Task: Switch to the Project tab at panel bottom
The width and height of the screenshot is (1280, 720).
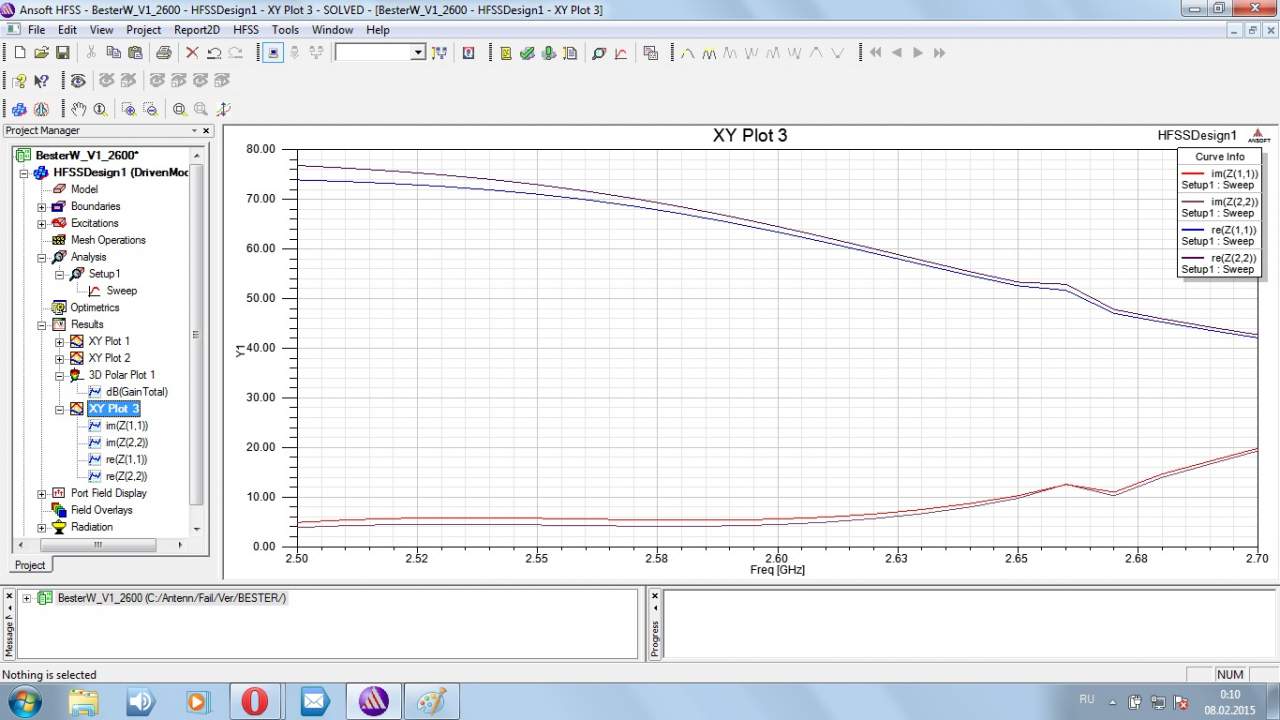Action: [x=30, y=565]
